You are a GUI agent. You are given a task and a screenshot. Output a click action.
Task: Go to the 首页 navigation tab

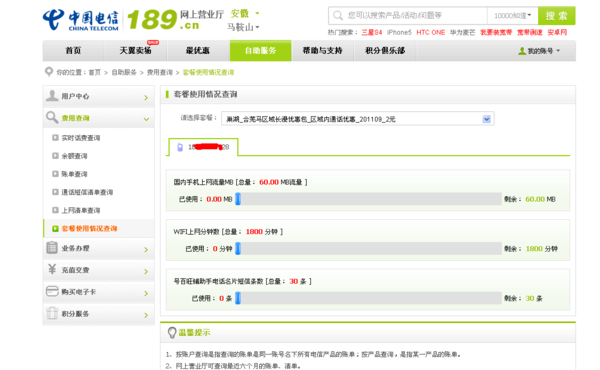pyautogui.click(x=73, y=51)
